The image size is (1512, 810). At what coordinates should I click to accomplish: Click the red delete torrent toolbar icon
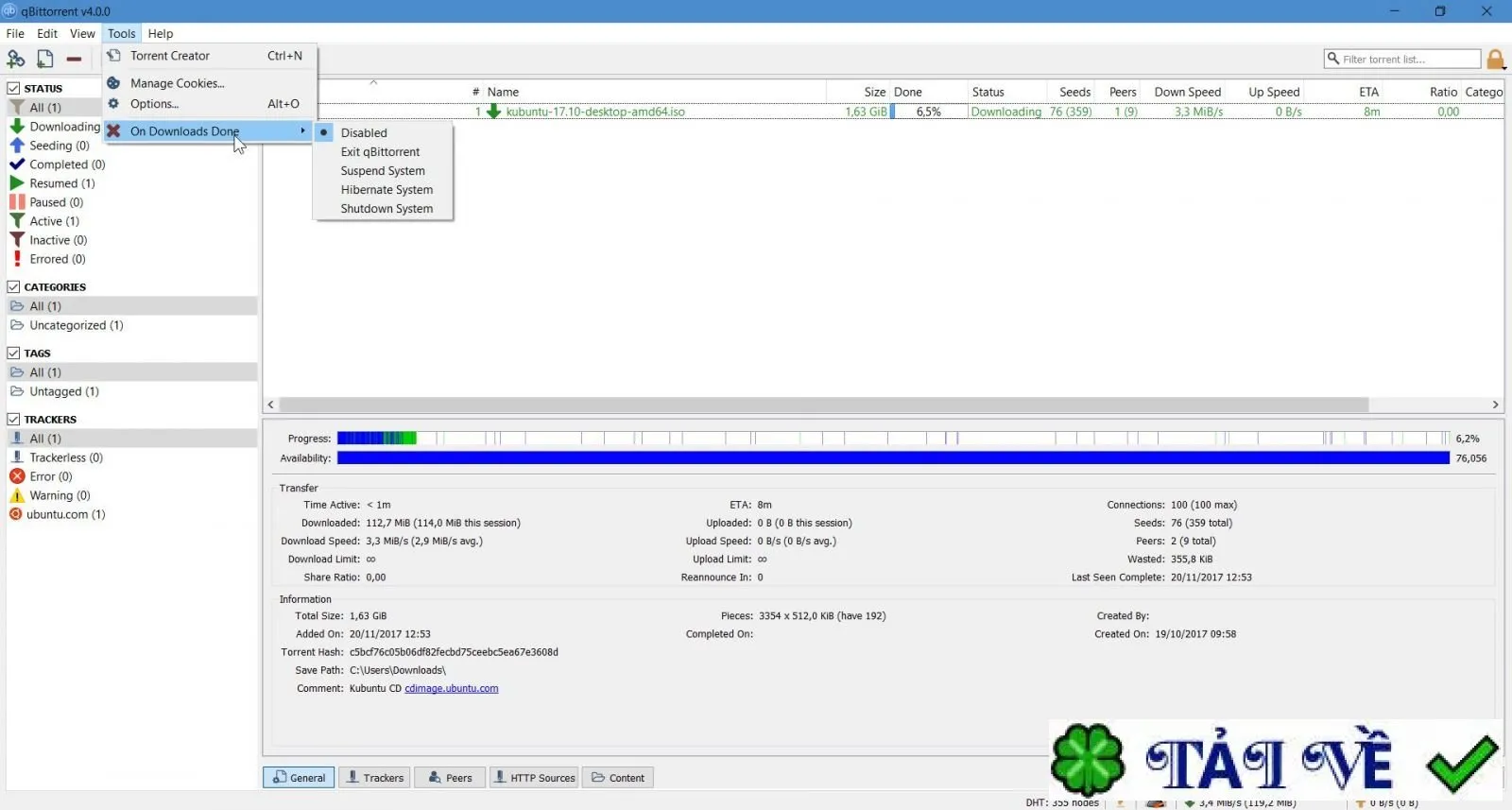pos(74,59)
